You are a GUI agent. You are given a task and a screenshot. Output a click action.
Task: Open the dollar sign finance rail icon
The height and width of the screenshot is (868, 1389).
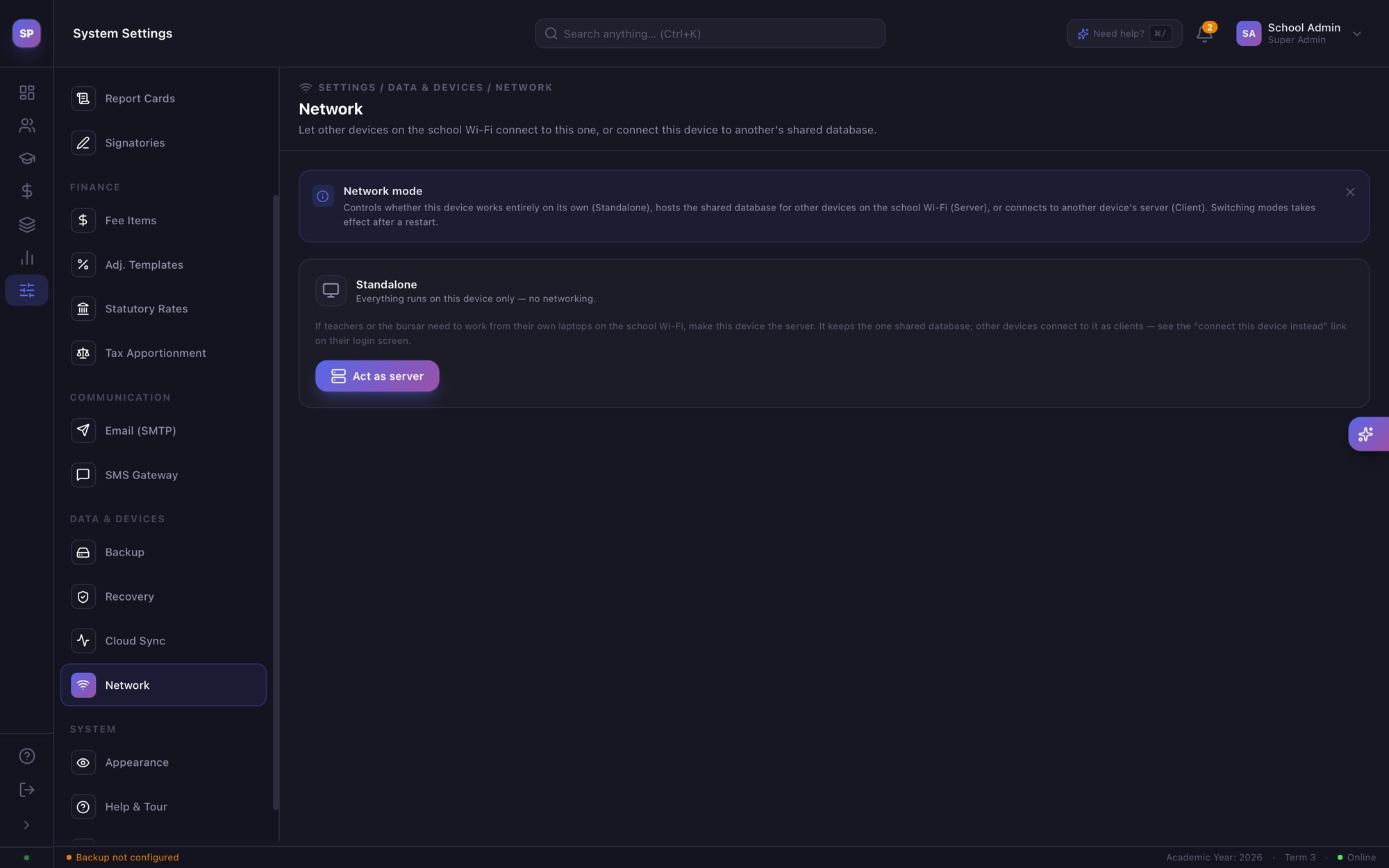point(26,191)
